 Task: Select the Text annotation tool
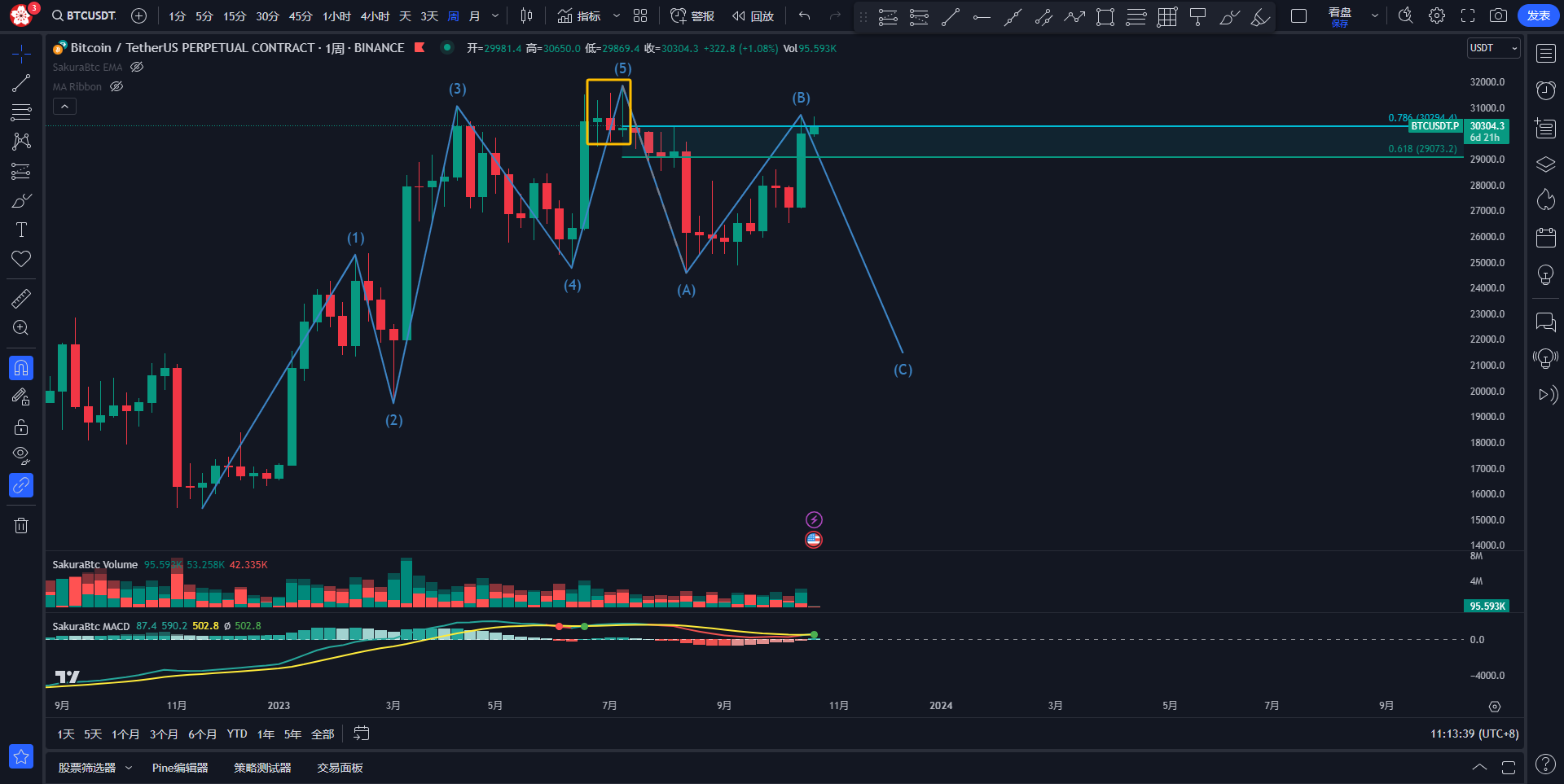(21, 230)
